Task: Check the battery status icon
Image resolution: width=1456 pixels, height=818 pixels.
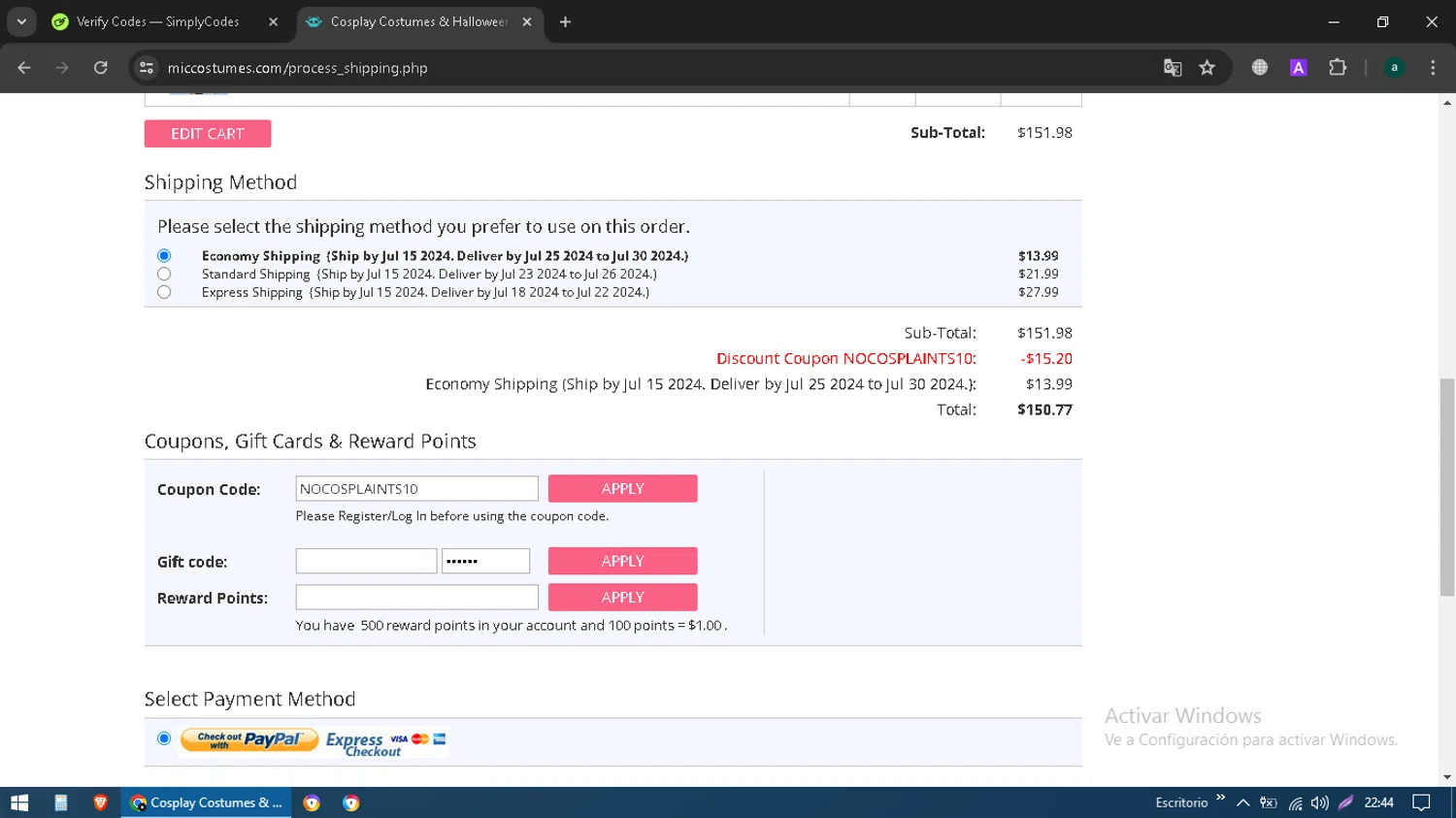Action: tap(1268, 802)
